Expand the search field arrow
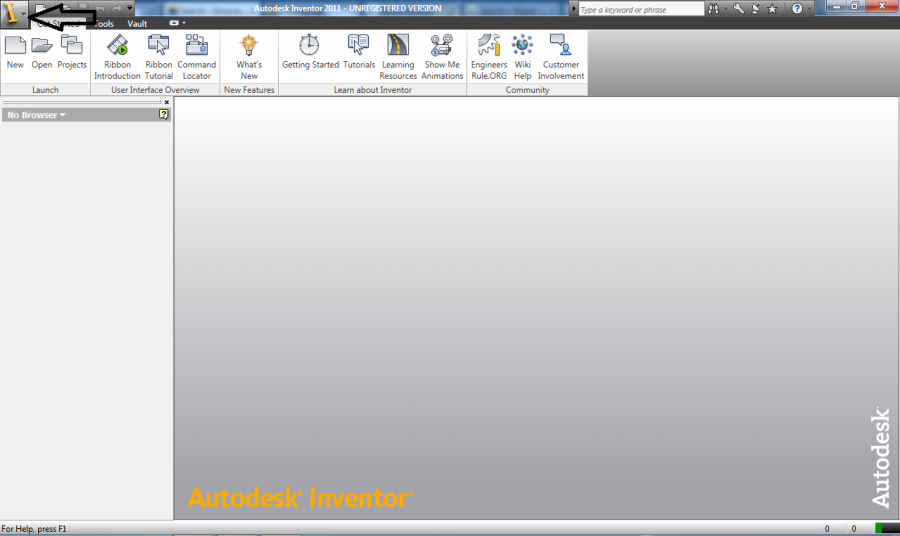Screen dimensions: 900x536 click(x=573, y=9)
